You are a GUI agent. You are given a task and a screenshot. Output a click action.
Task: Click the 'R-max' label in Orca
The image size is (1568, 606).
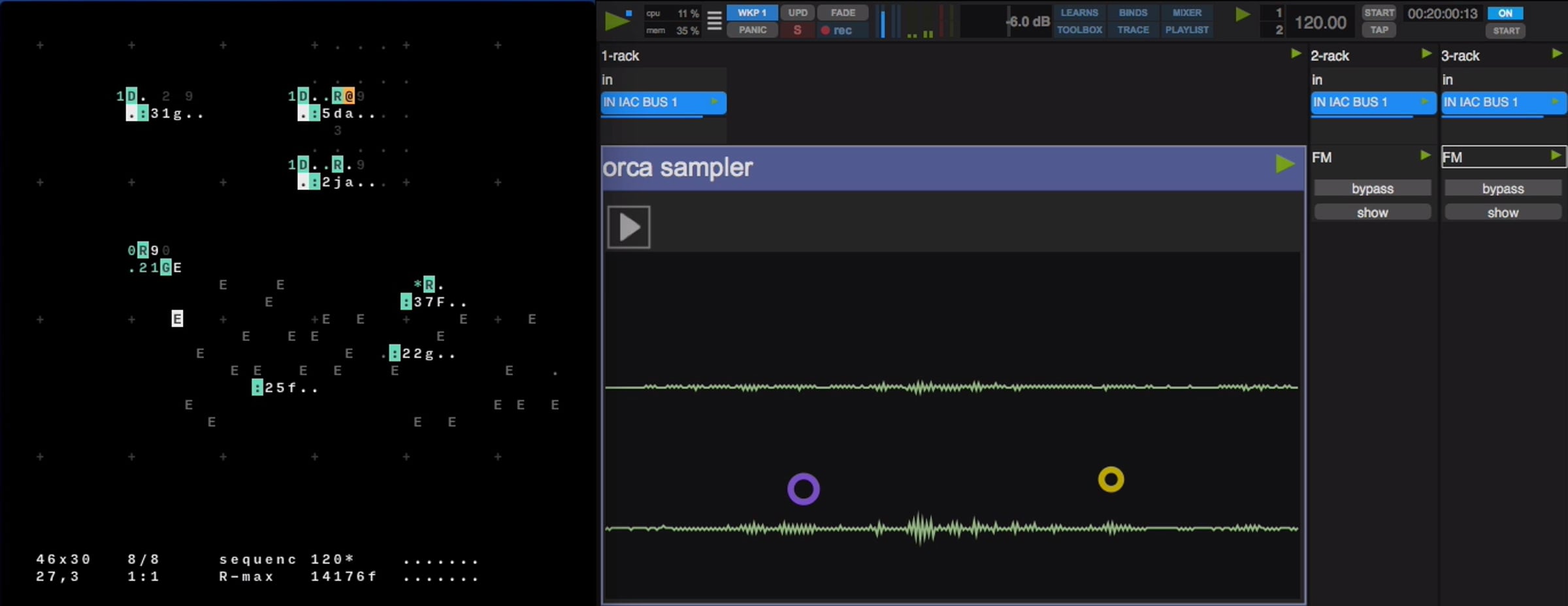point(246,577)
